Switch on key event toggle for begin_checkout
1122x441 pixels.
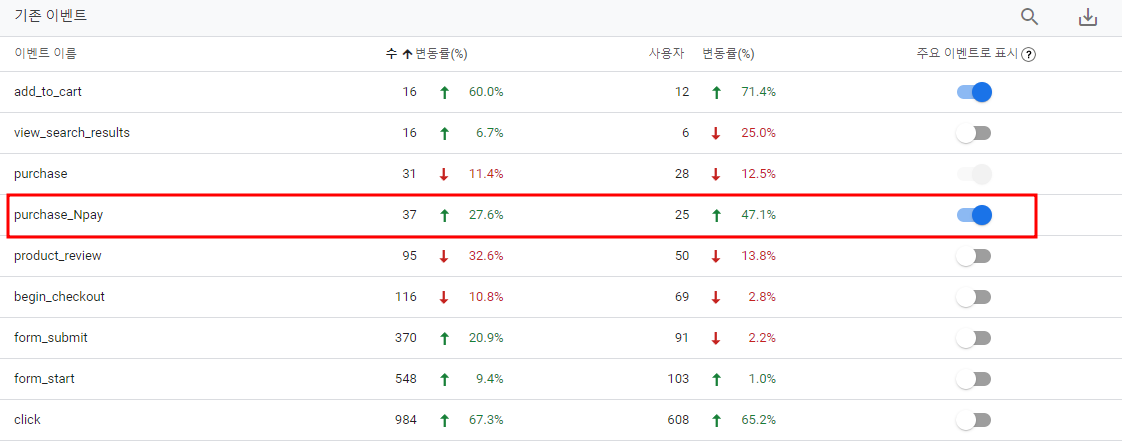click(974, 296)
